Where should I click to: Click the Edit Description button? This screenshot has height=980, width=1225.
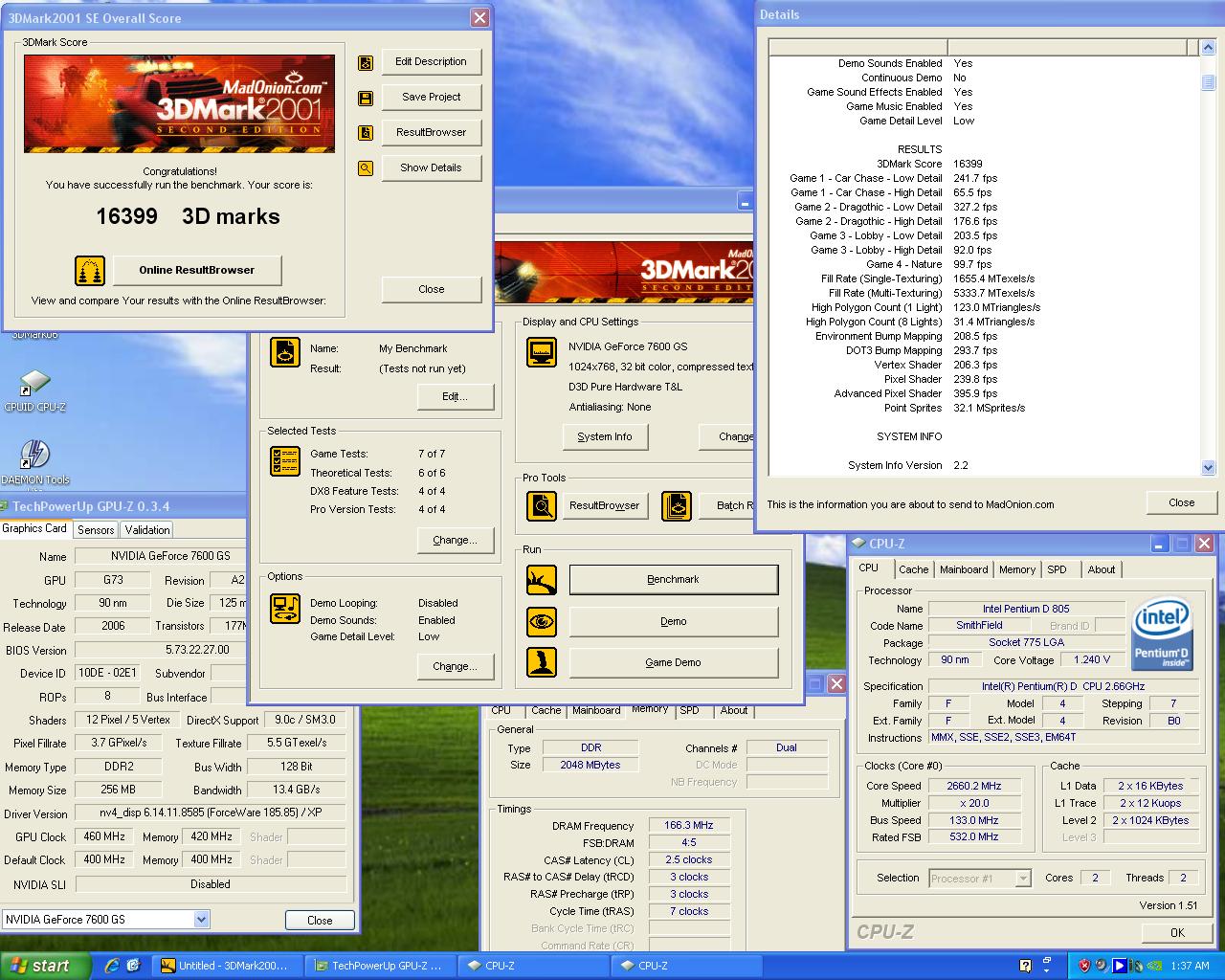pyautogui.click(x=431, y=61)
